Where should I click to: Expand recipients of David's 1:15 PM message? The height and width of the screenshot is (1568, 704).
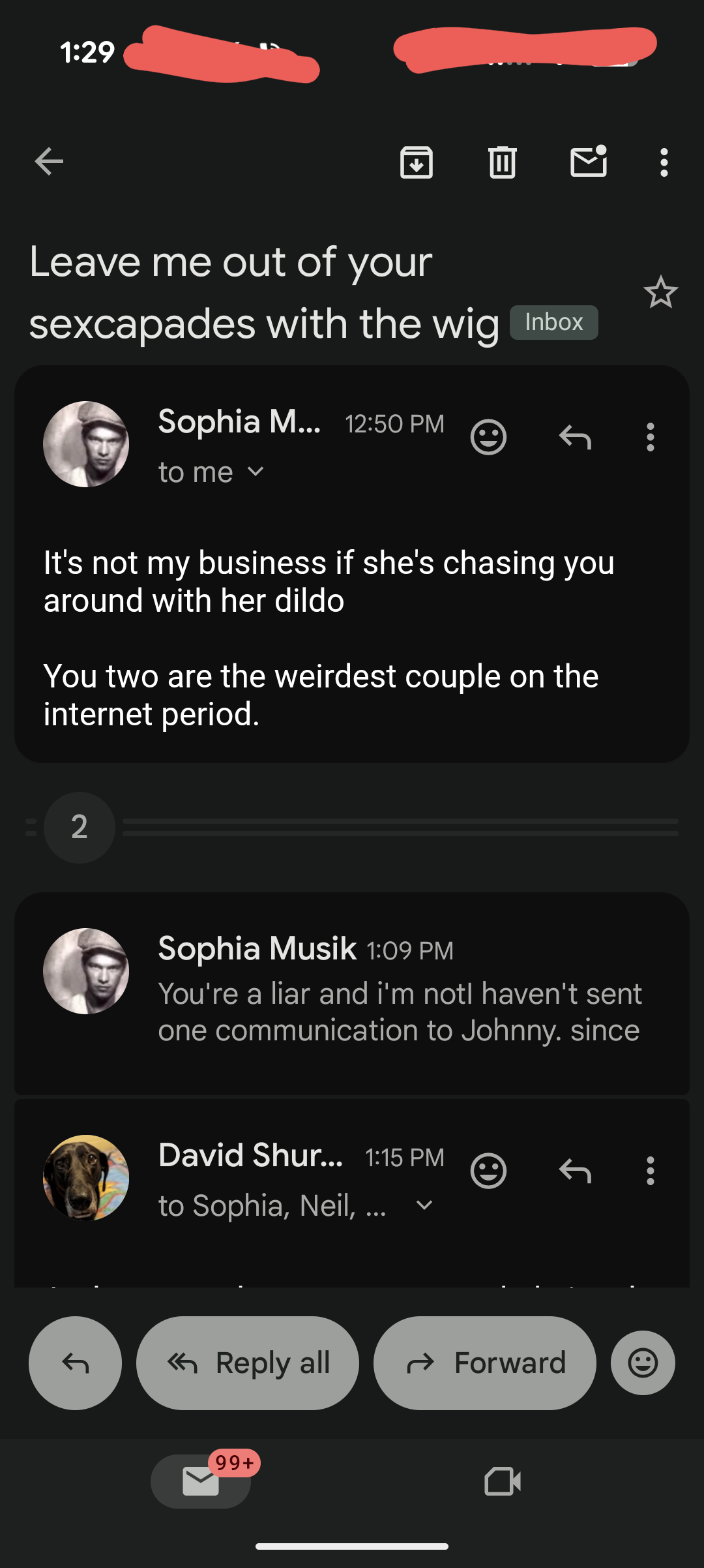[424, 1205]
